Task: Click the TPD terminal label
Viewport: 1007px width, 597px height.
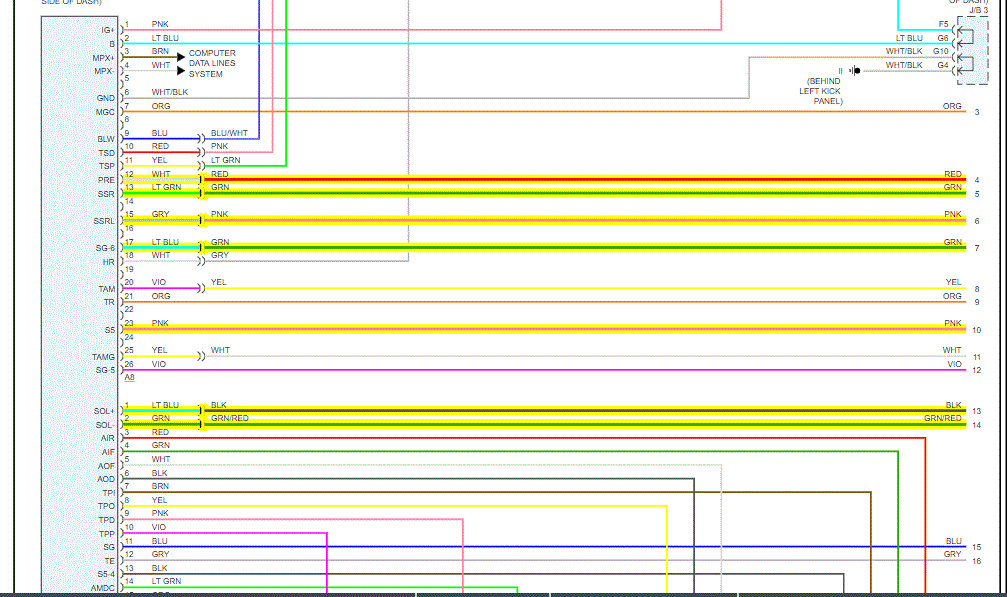Action: (107, 520)
